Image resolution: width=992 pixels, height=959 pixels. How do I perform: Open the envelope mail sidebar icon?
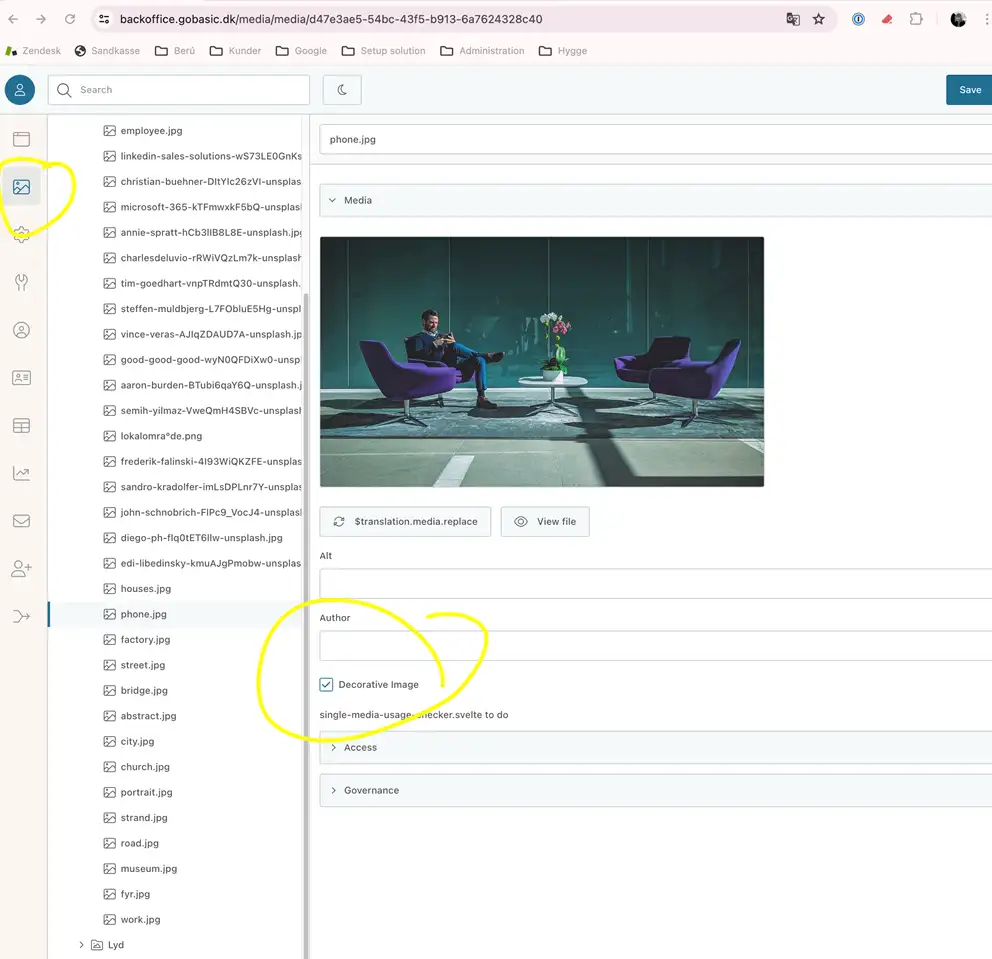point(21,521)
